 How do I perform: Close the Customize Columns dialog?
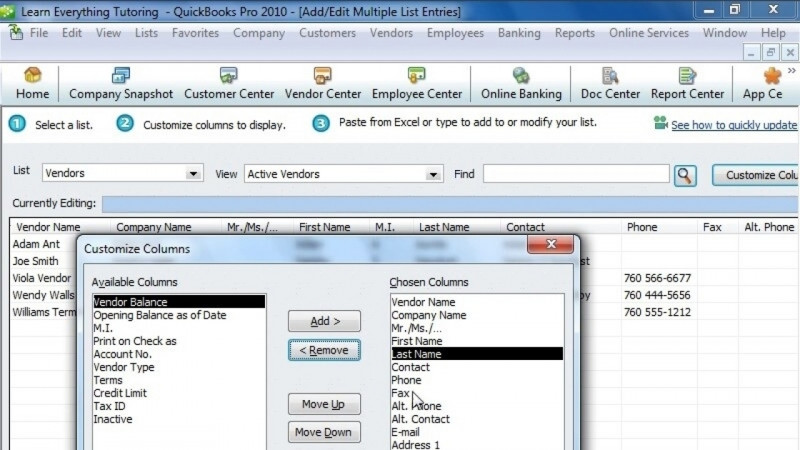coord(551,244)
